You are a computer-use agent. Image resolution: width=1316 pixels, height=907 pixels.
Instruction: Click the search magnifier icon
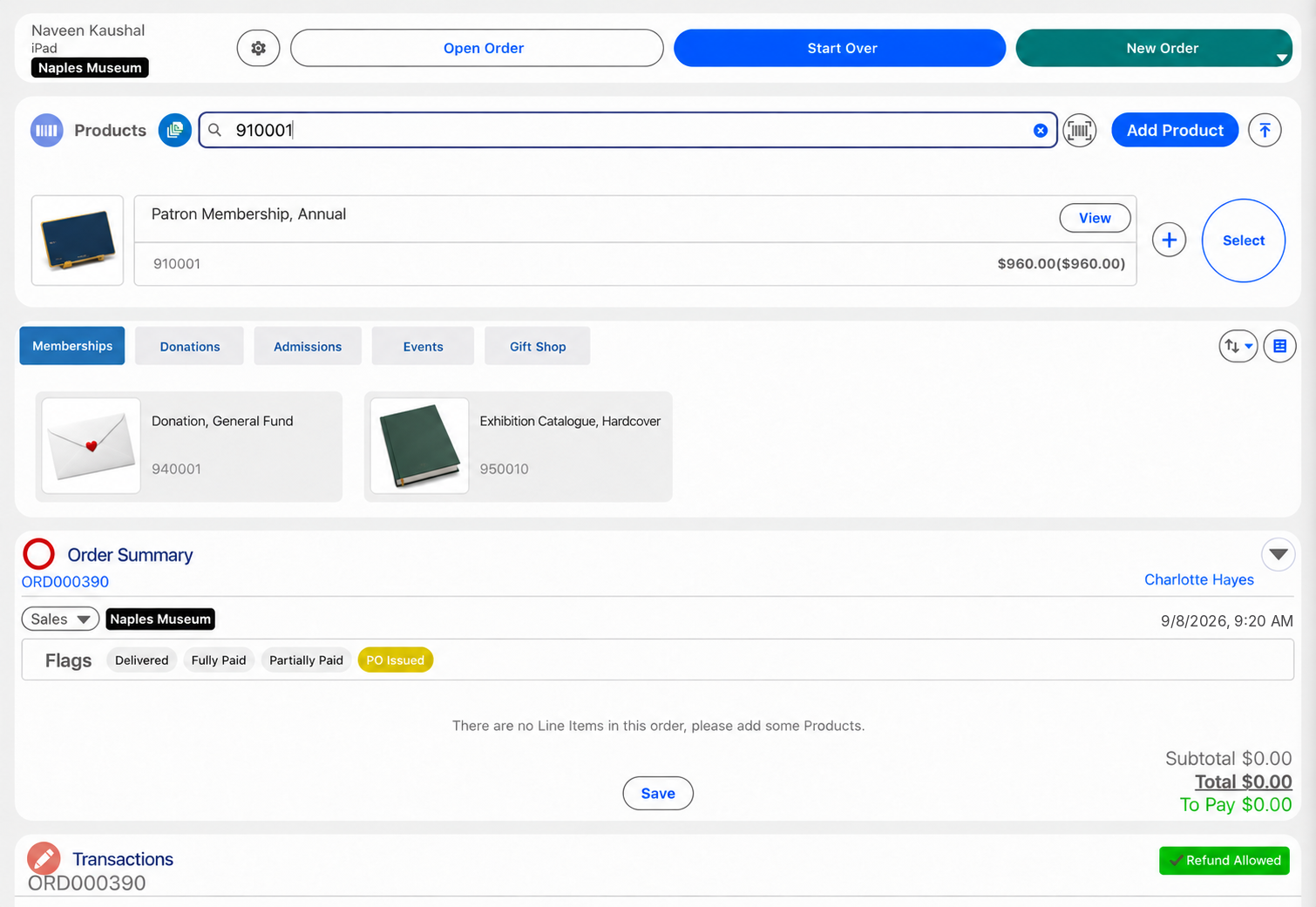coord(215,131)
